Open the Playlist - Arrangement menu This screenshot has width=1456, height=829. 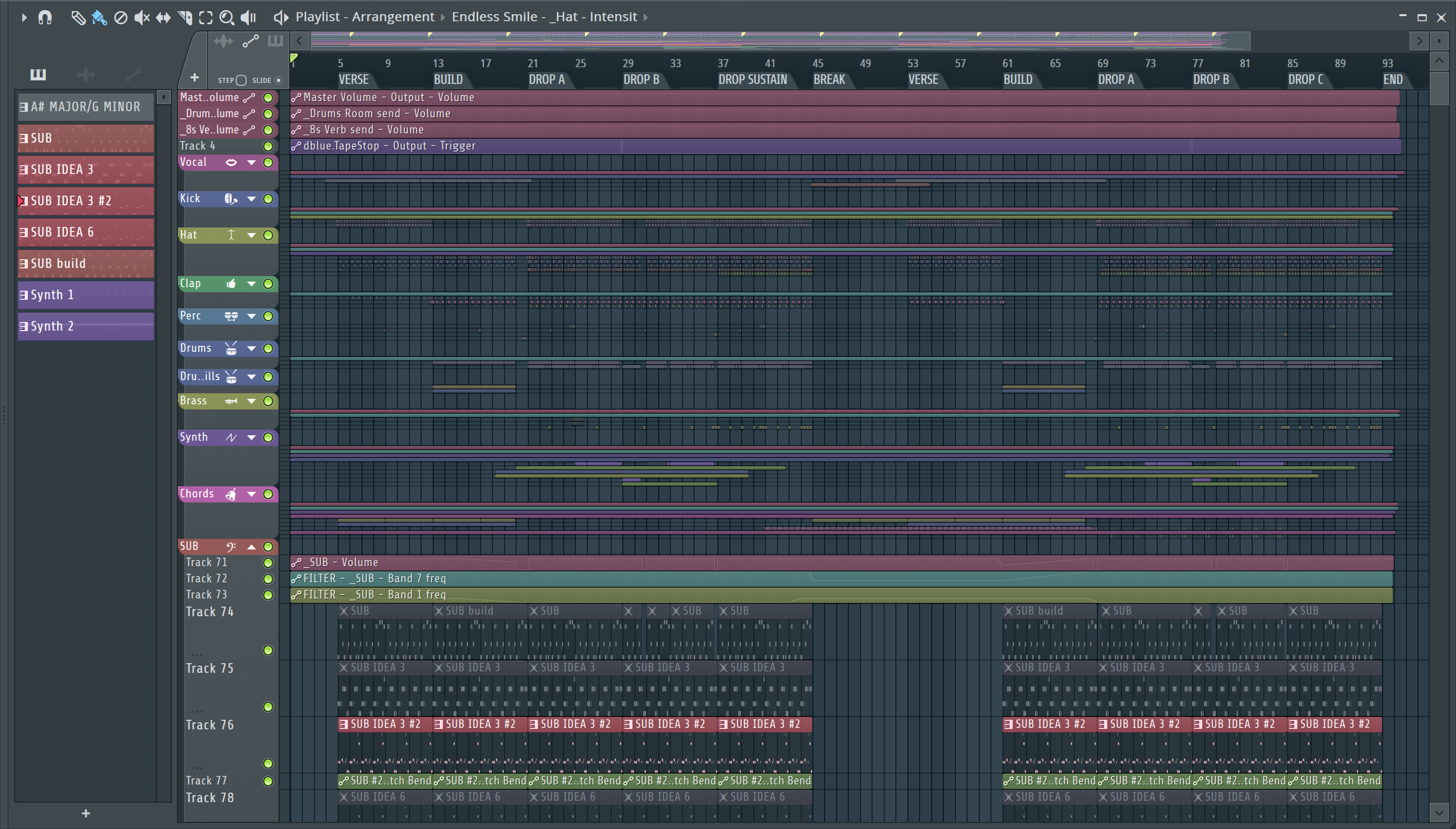click(x=365, y=17)
